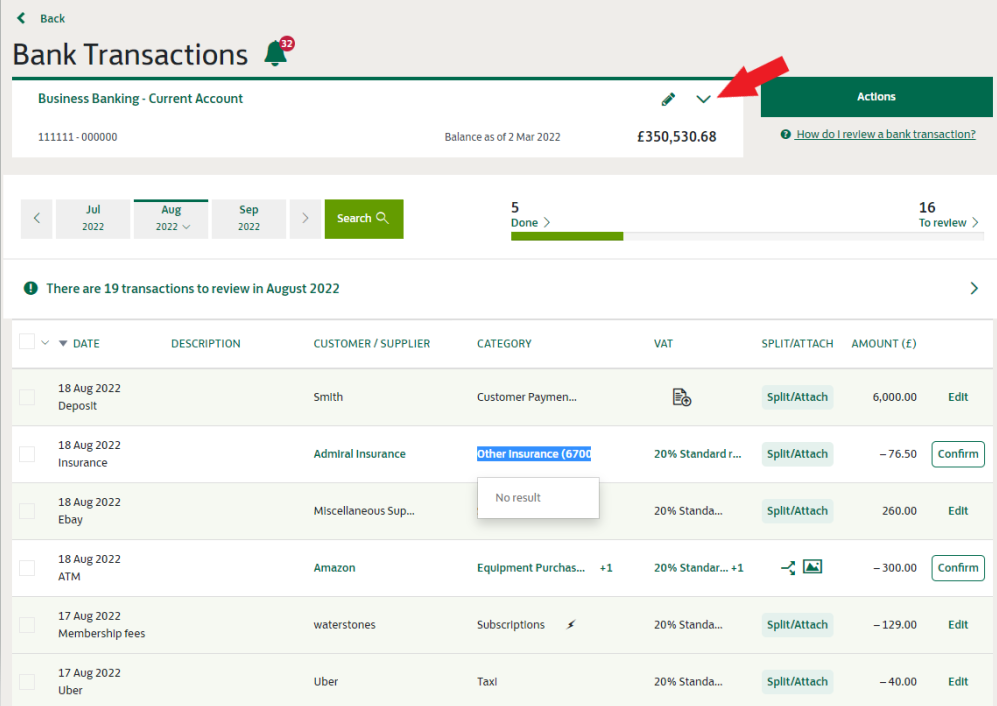Screen dimensions: 997x706
Task: Open the Actions button
Action: [876, 97]
